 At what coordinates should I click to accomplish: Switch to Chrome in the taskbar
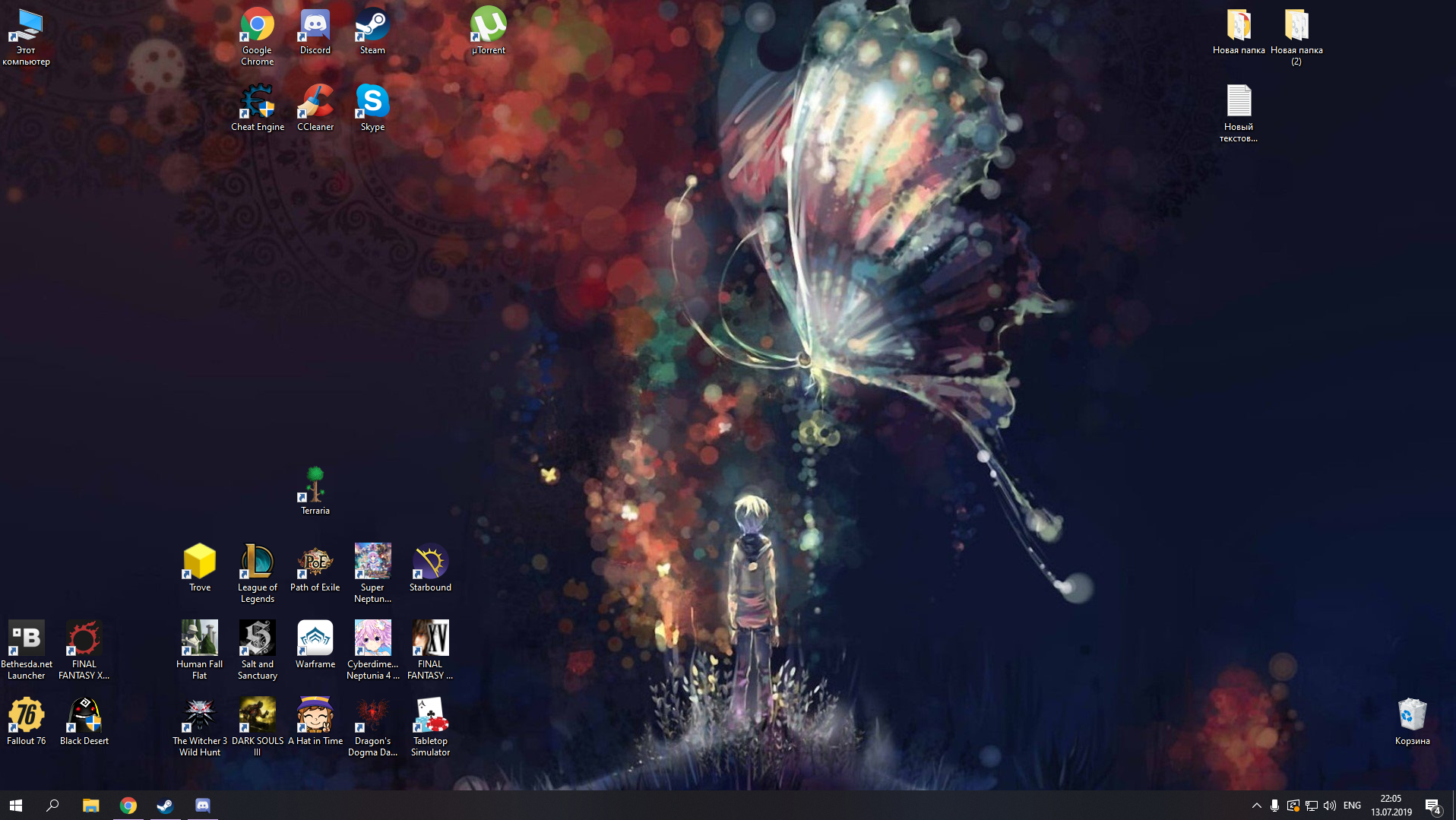[128, 805]
